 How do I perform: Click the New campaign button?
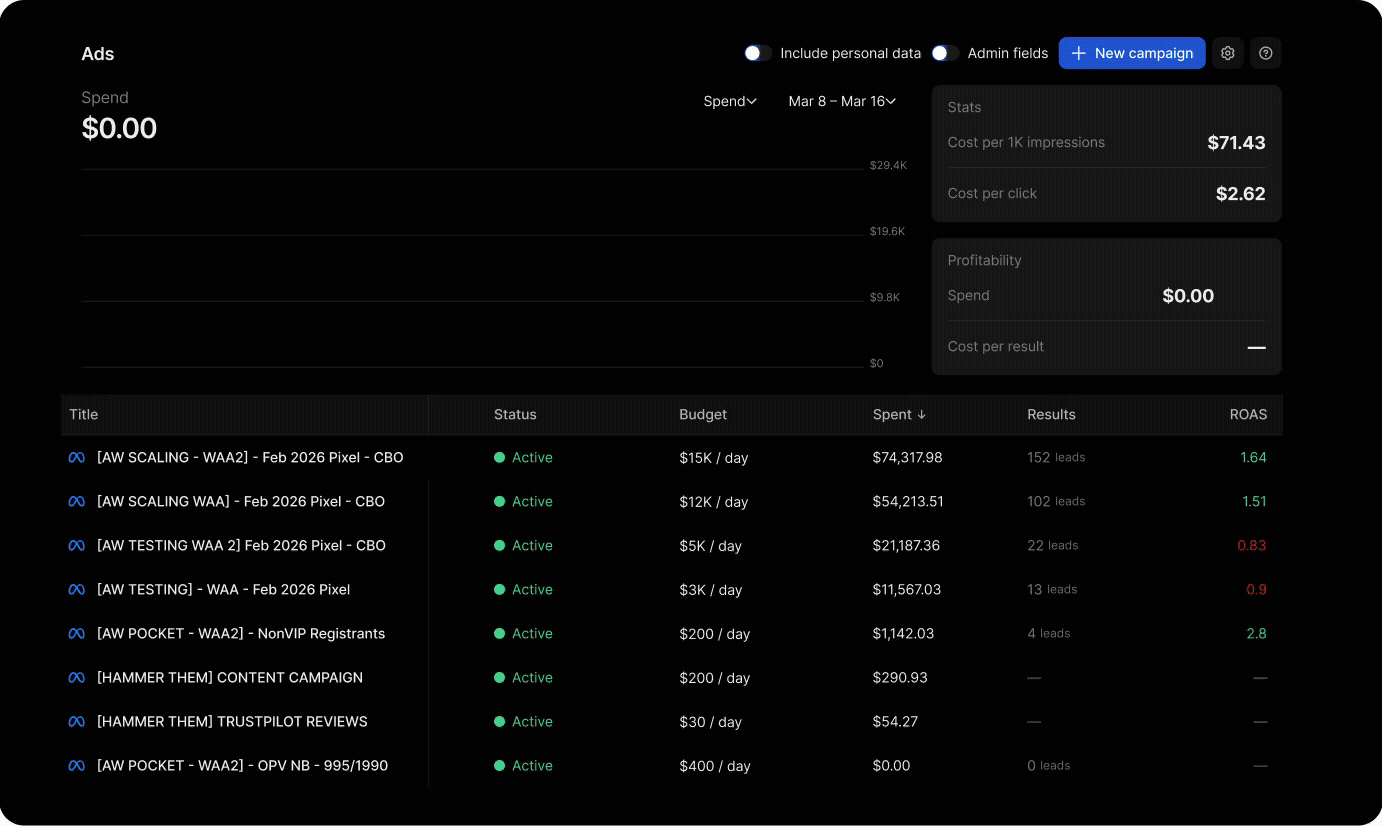click(1132, 53)
